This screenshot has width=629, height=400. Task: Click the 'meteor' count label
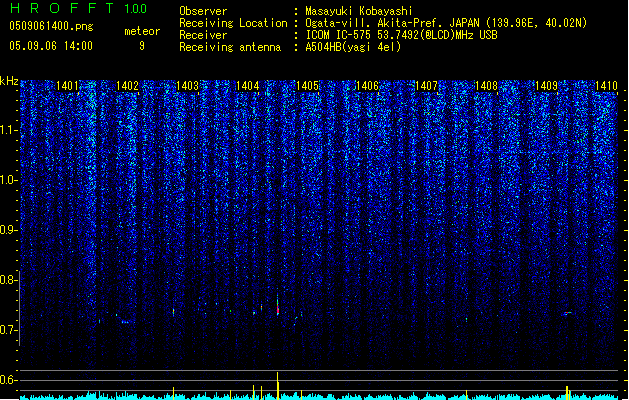coord(142,31)
